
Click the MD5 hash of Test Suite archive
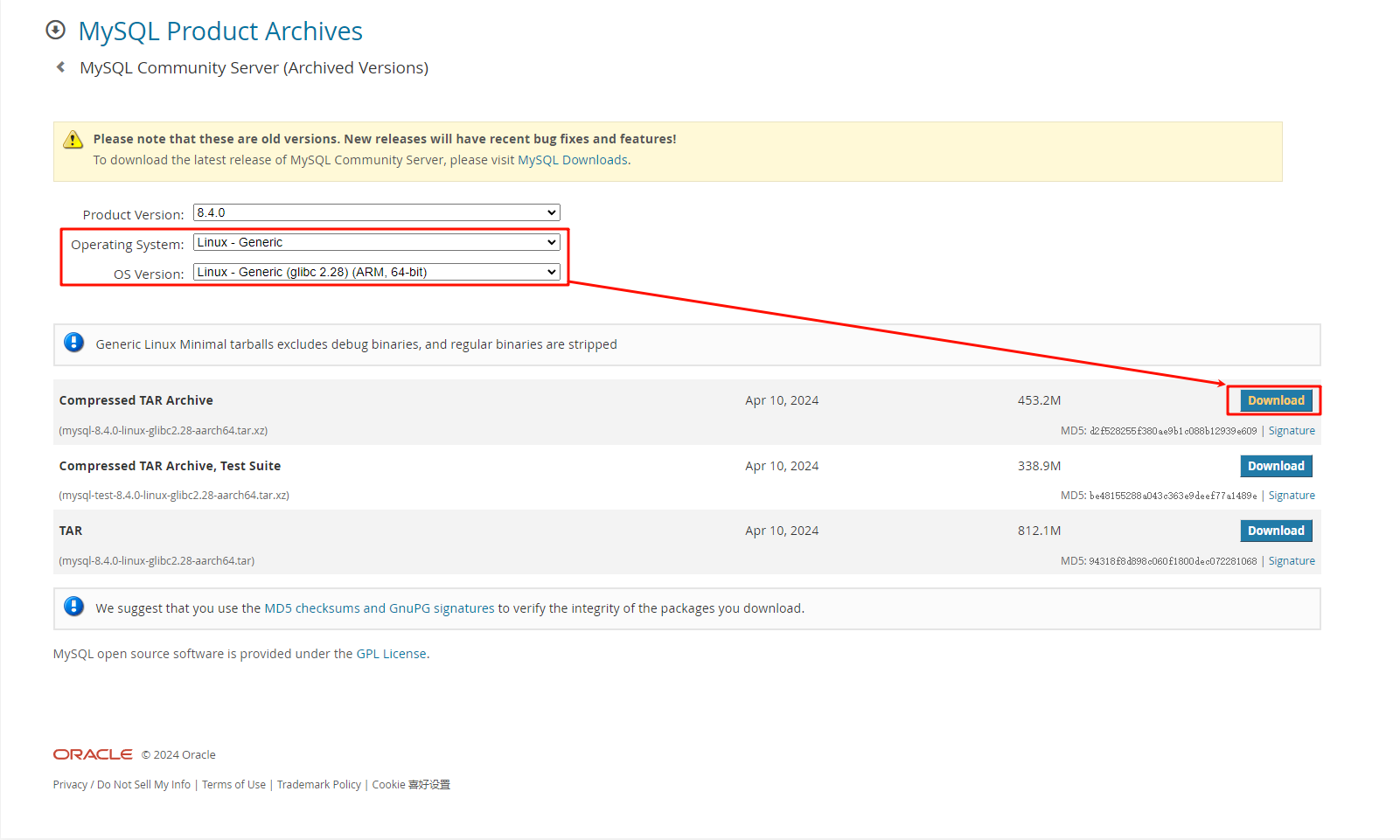[x=1173, y=496]
